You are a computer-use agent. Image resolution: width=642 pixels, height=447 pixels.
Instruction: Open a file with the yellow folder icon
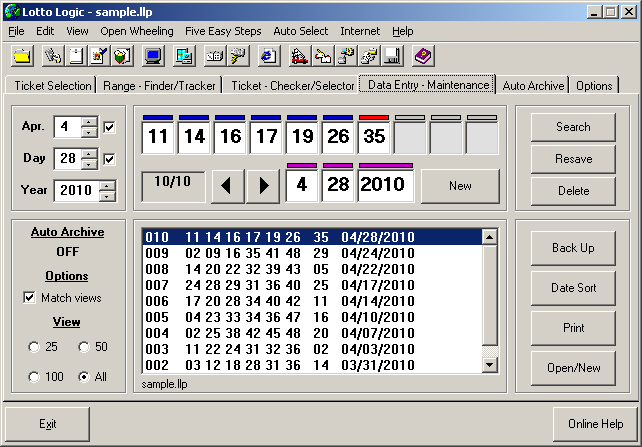(x=22, y=56)
